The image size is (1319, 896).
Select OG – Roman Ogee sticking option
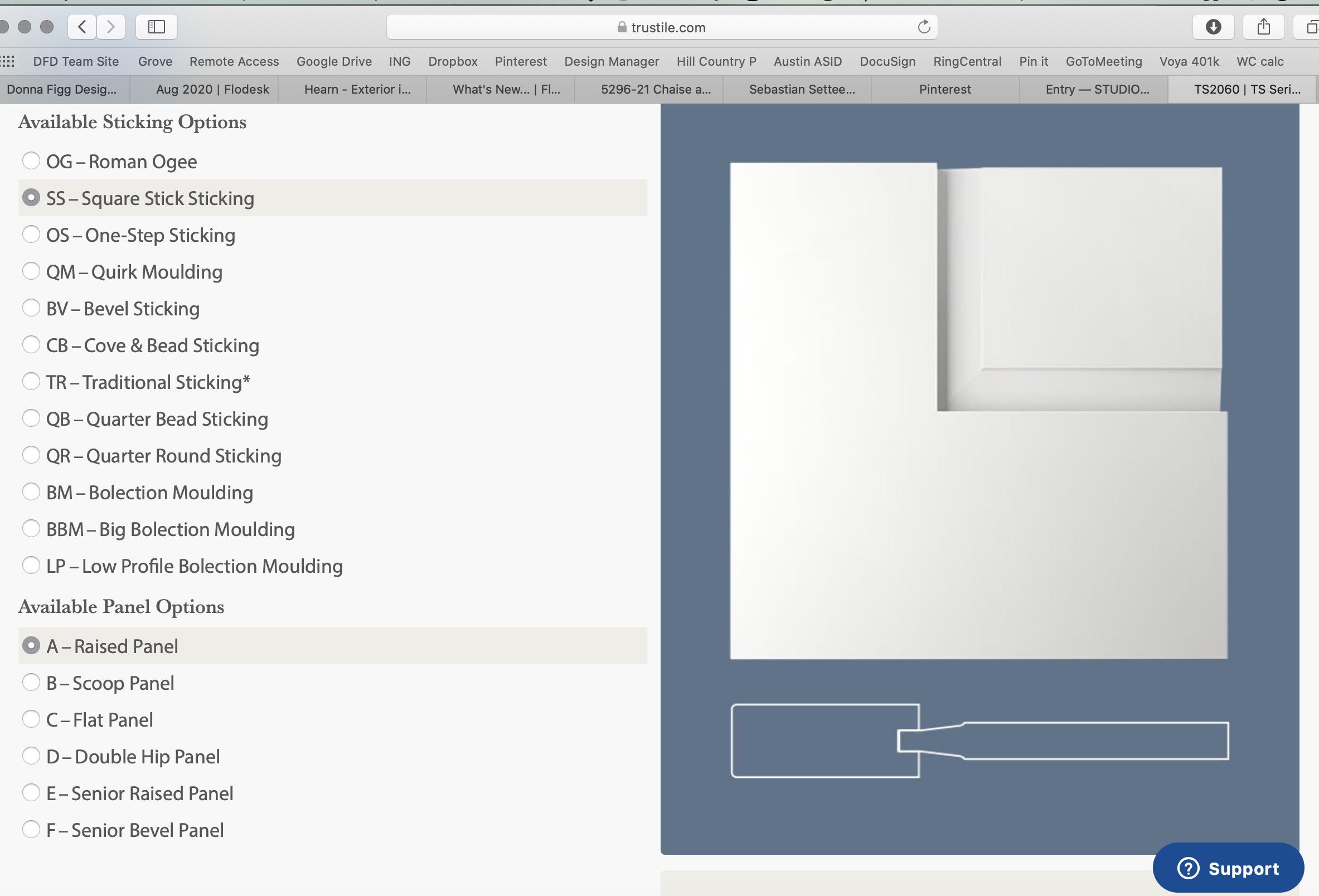click(x=31, y=161)
